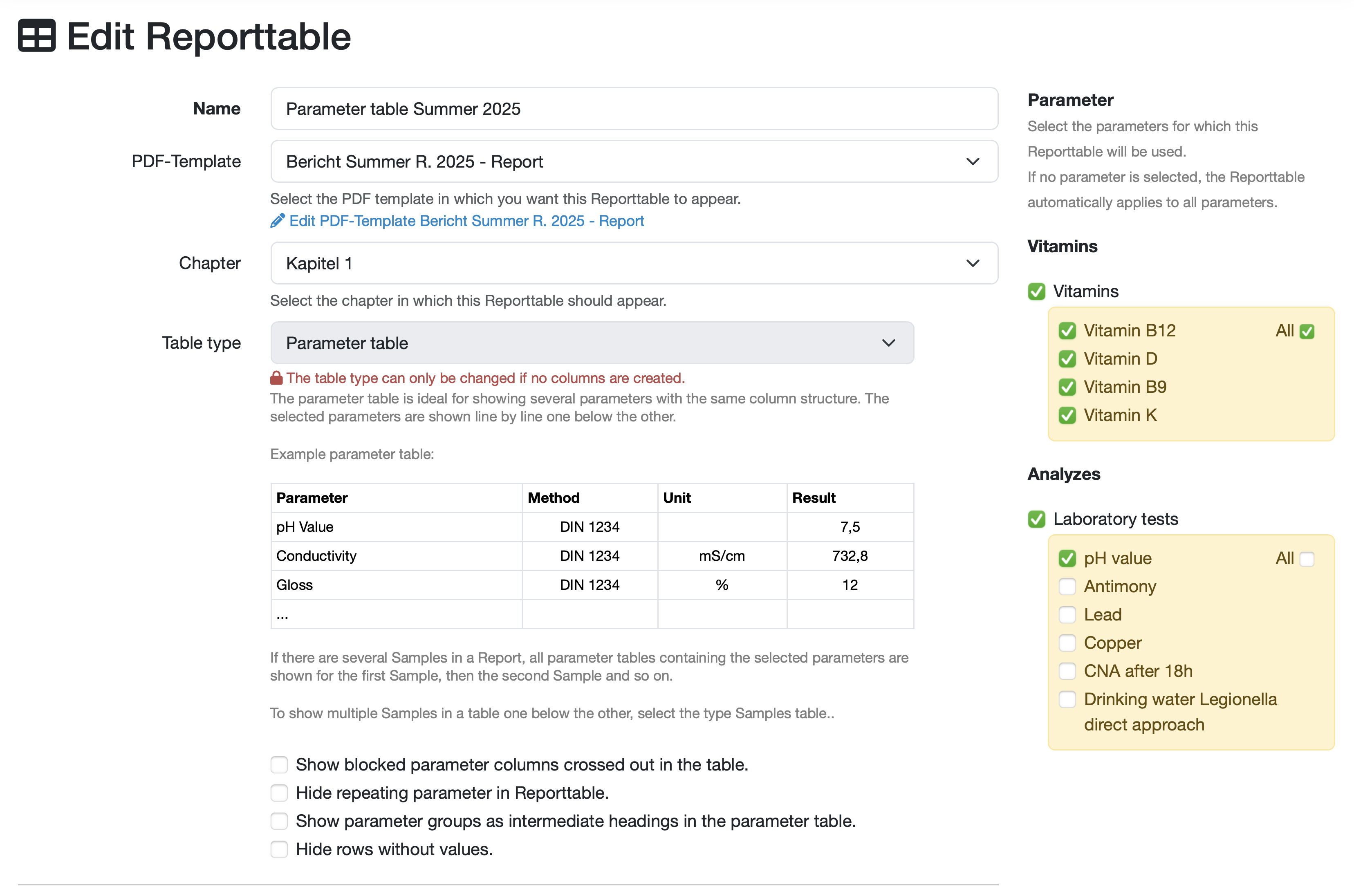Screen dimensions: 1354x896
Task: Click the red lock icon warning
Action: point(276,378)
